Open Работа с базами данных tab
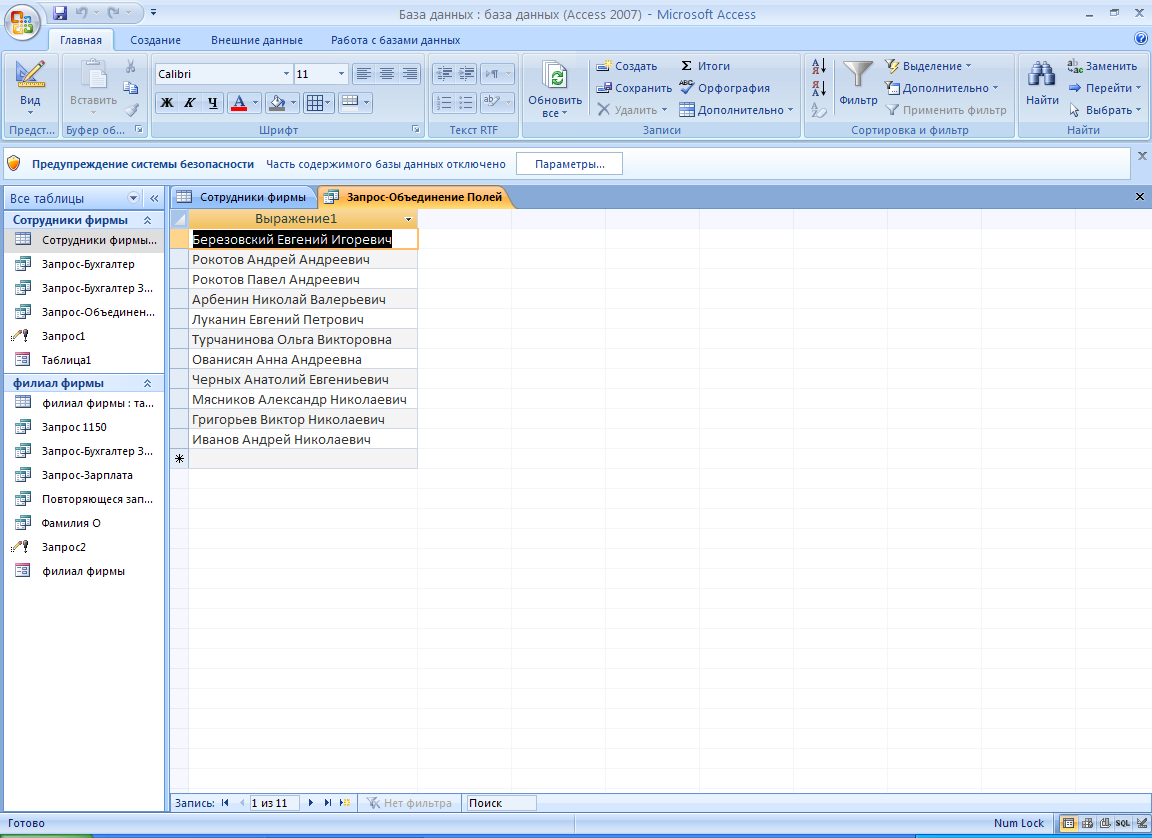 pyautogui.click(x=395, y=40)
